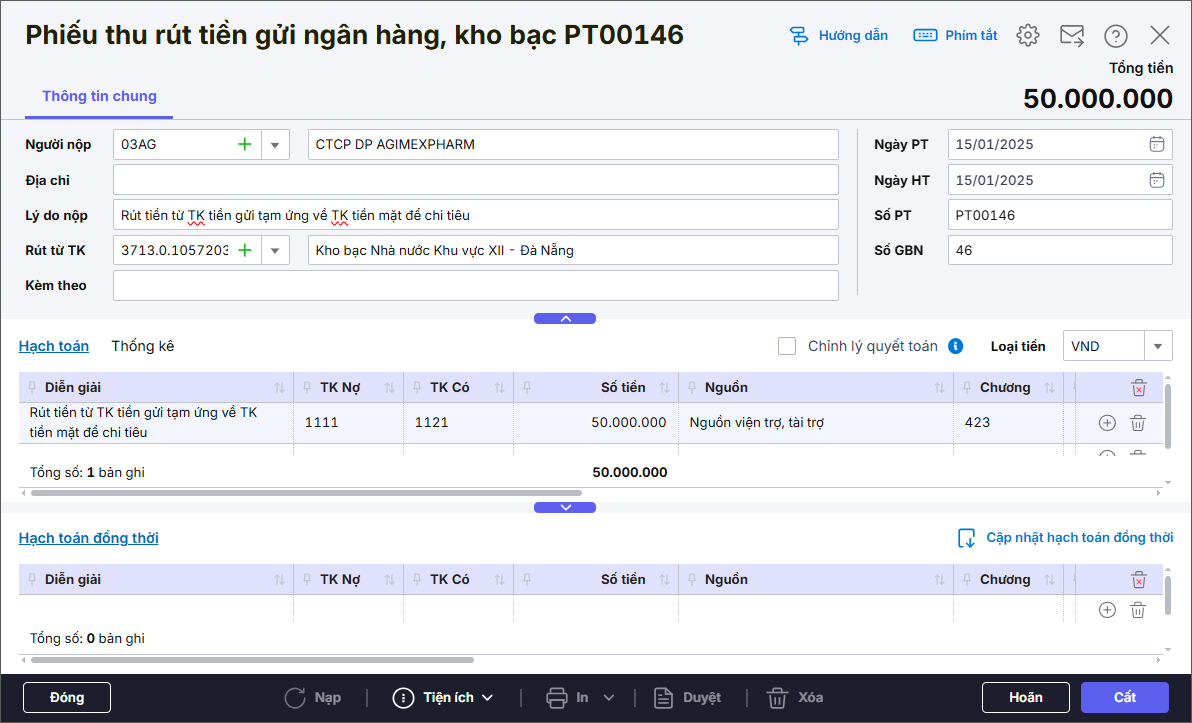The image size is (1192, 723).
Task: Click the Cất save button
Action: tap(1124, 698)
